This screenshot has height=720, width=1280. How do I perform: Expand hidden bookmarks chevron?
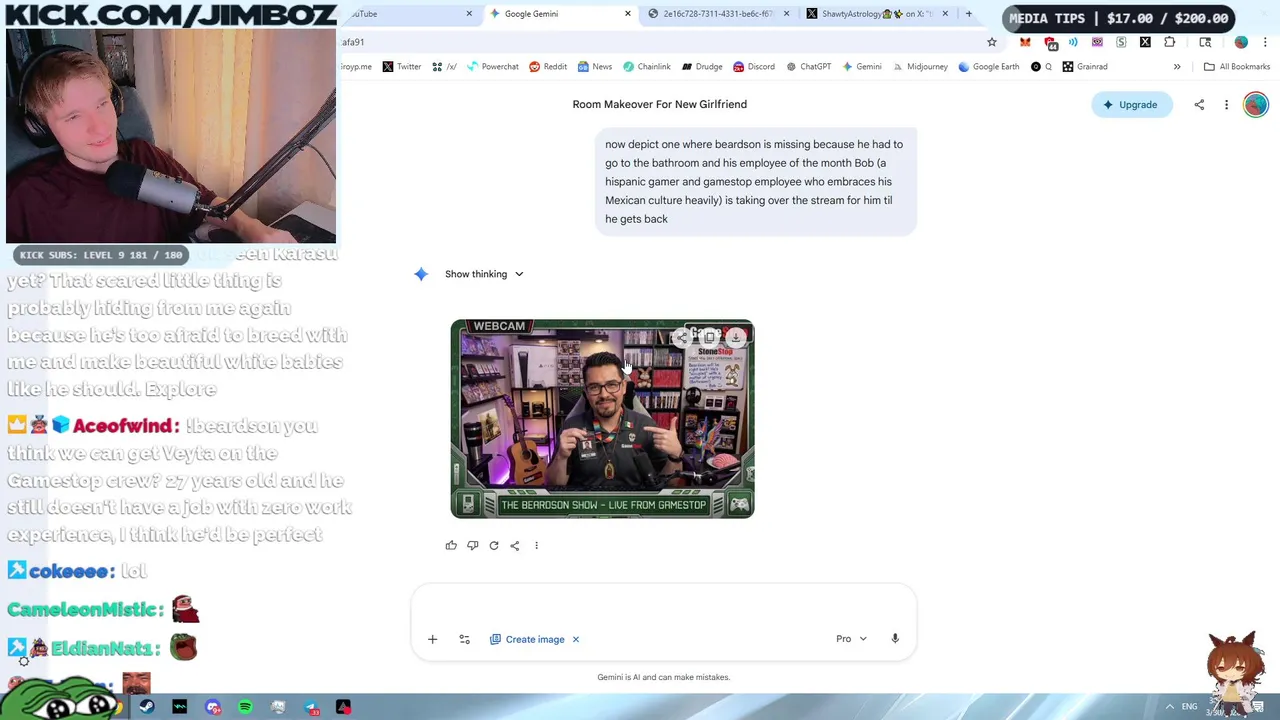coord(1177,67)
